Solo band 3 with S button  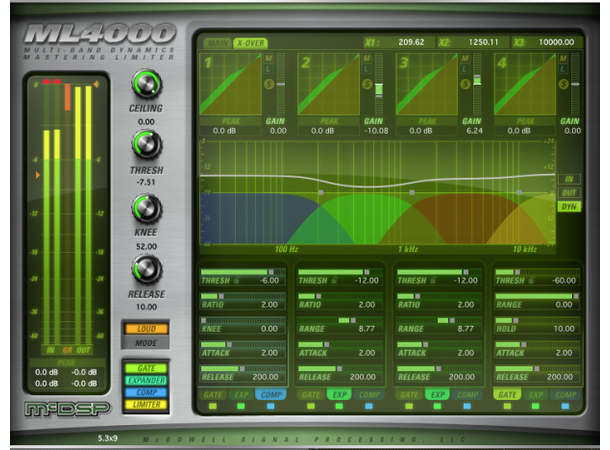tap(465, 84)
